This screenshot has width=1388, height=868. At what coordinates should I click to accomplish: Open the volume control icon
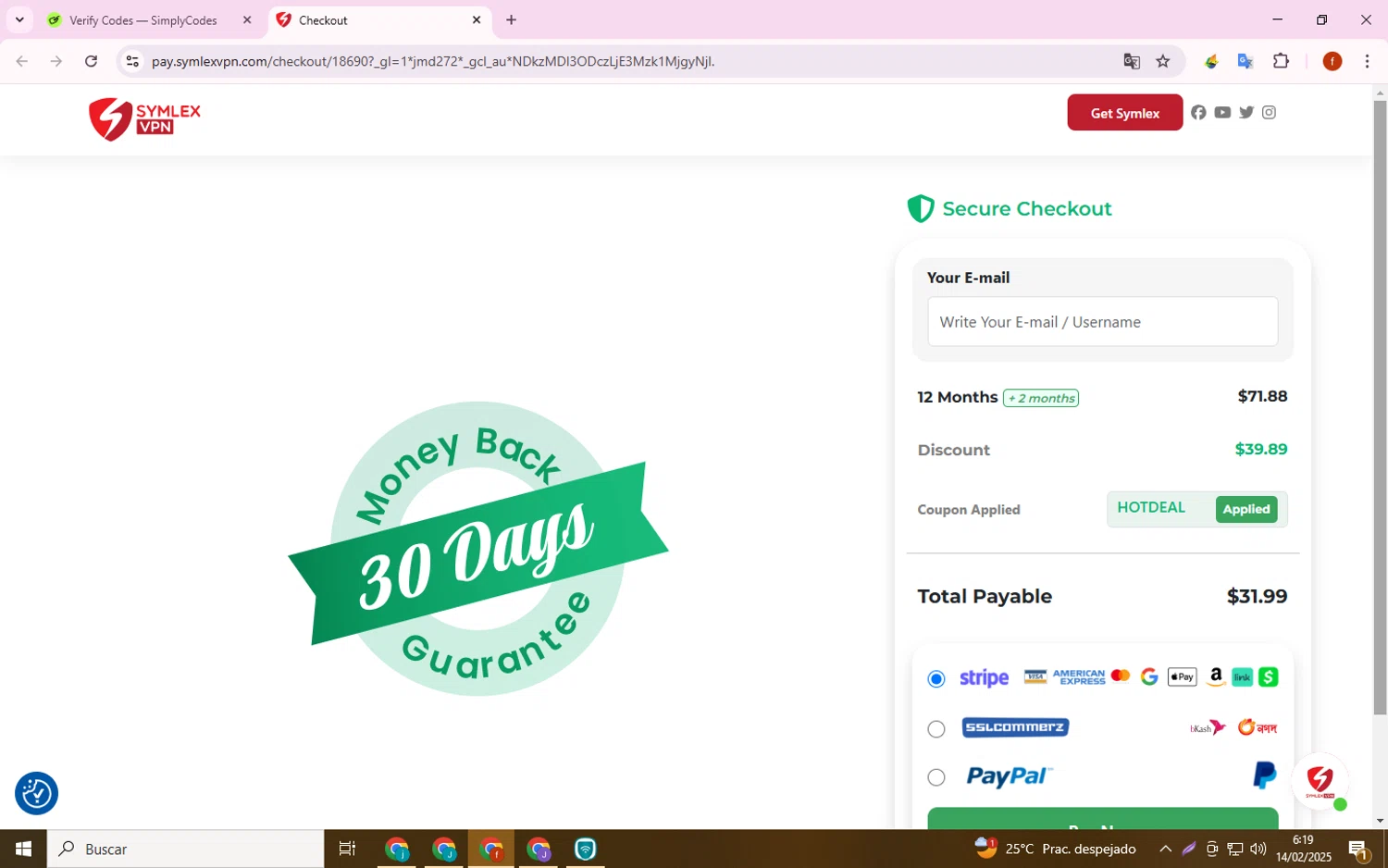tap(1258, 849)
